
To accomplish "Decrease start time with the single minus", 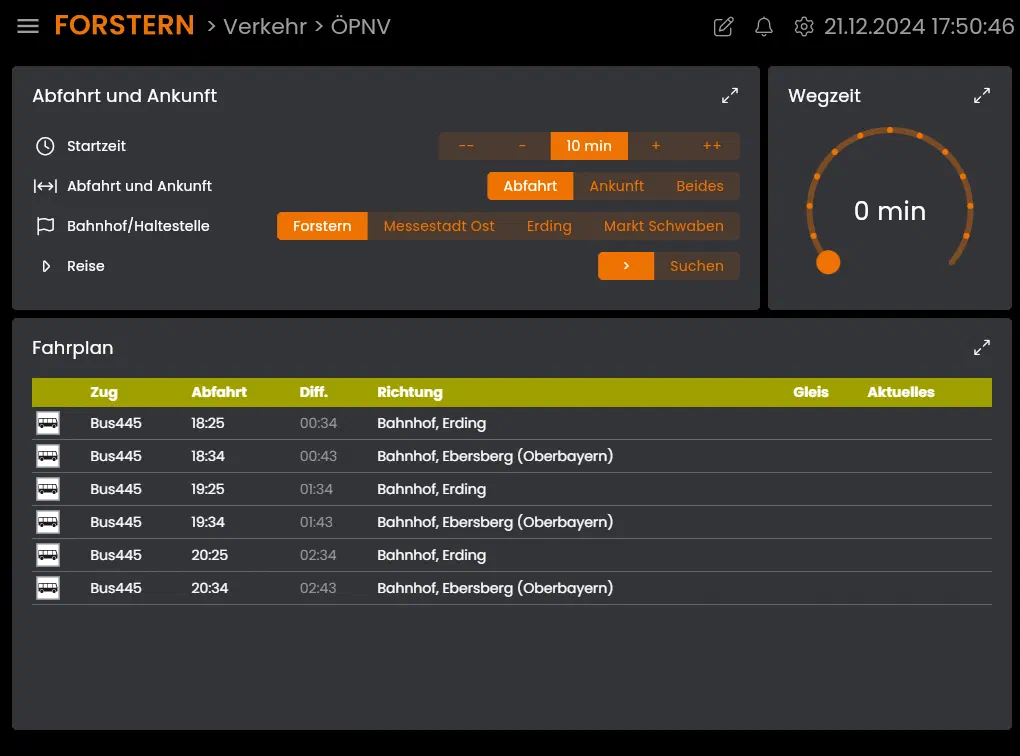I will coord(522,146).
